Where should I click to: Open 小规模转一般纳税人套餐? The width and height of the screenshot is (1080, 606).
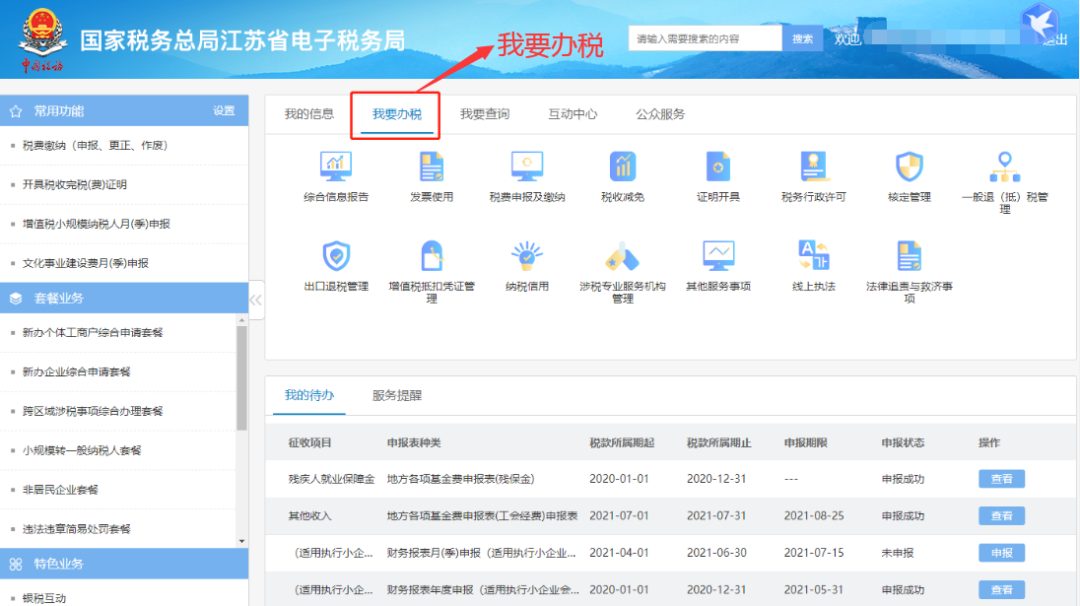pos(81,450)
